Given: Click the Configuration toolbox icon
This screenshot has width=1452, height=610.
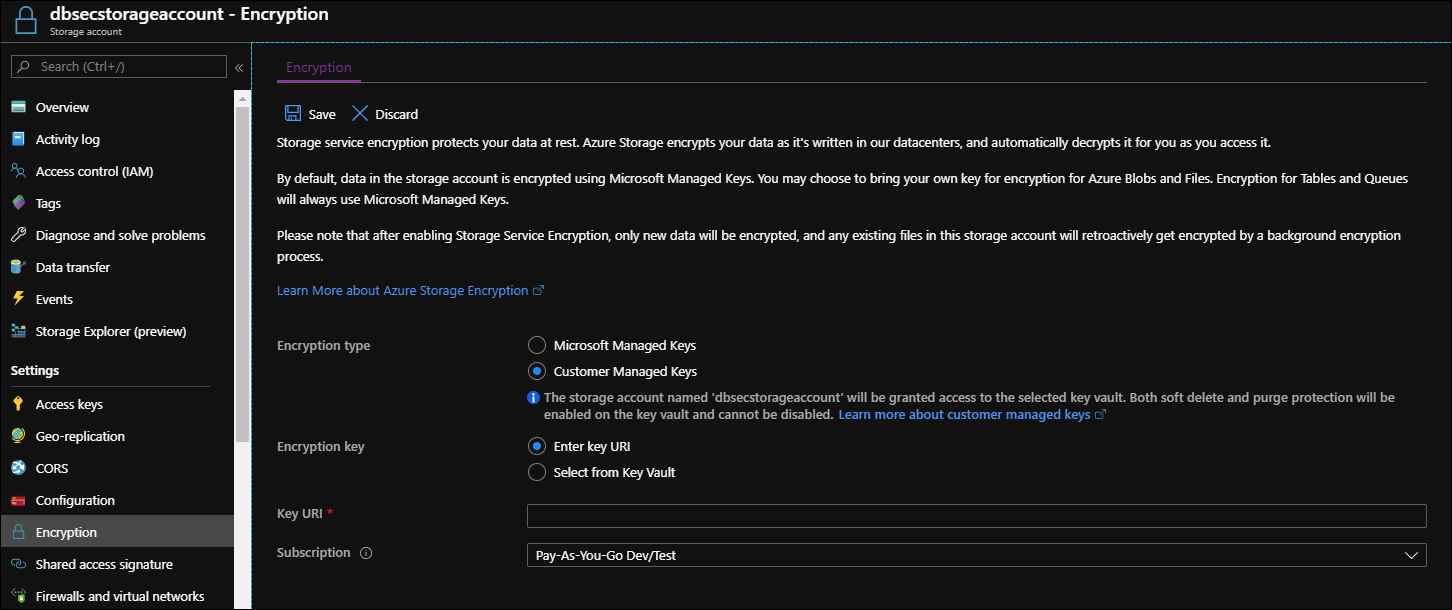Looking at the screenshot, I should (18, 500).
